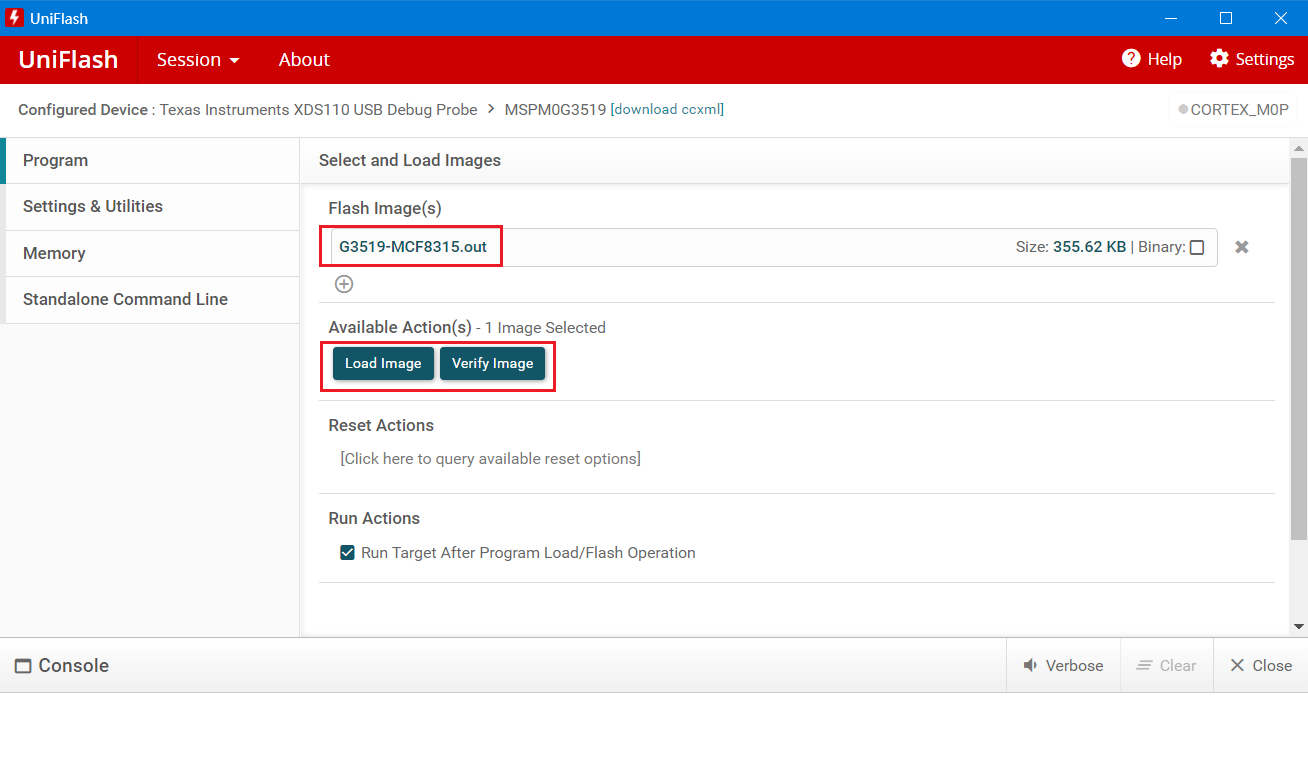Uncheck Run Target After Program Load
The width and height of the screenshot is (1308, 771).
[348, 552]
